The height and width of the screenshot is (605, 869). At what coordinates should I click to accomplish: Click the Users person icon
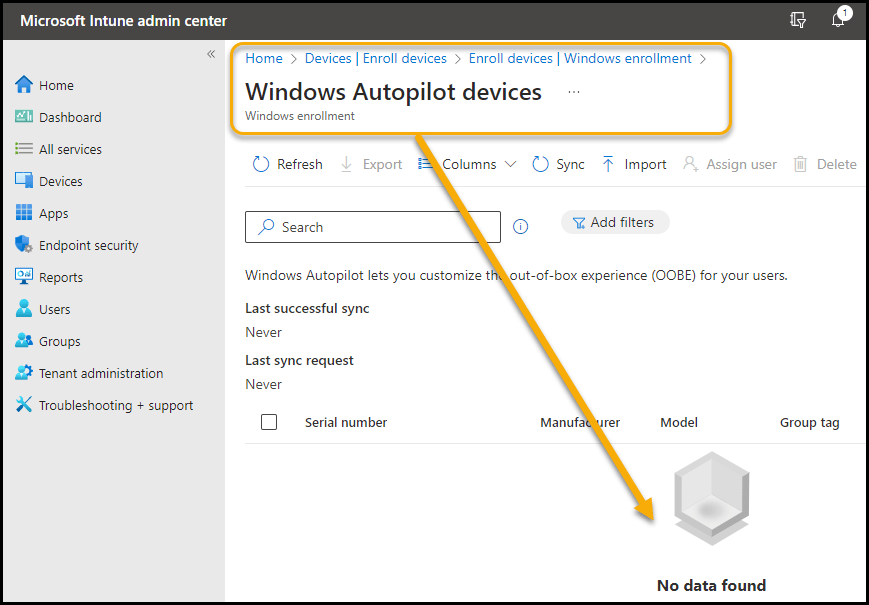point(24,309)
